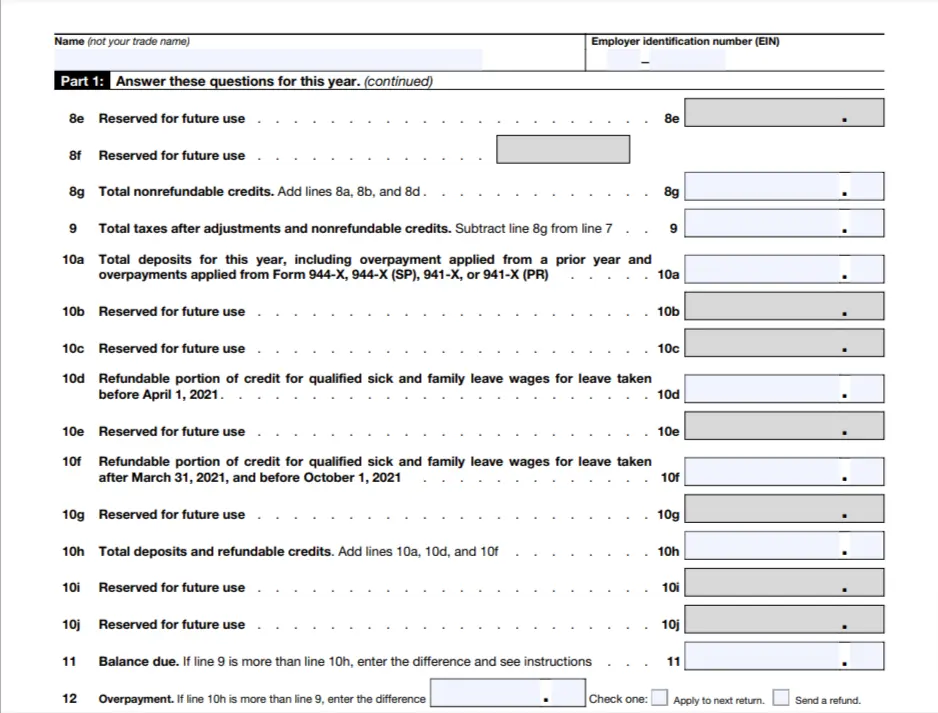Image resolution: width=938 pixels, height=713 pixels.
Task: Check the 'Send a refund' box
Action: tap(781, 697)
